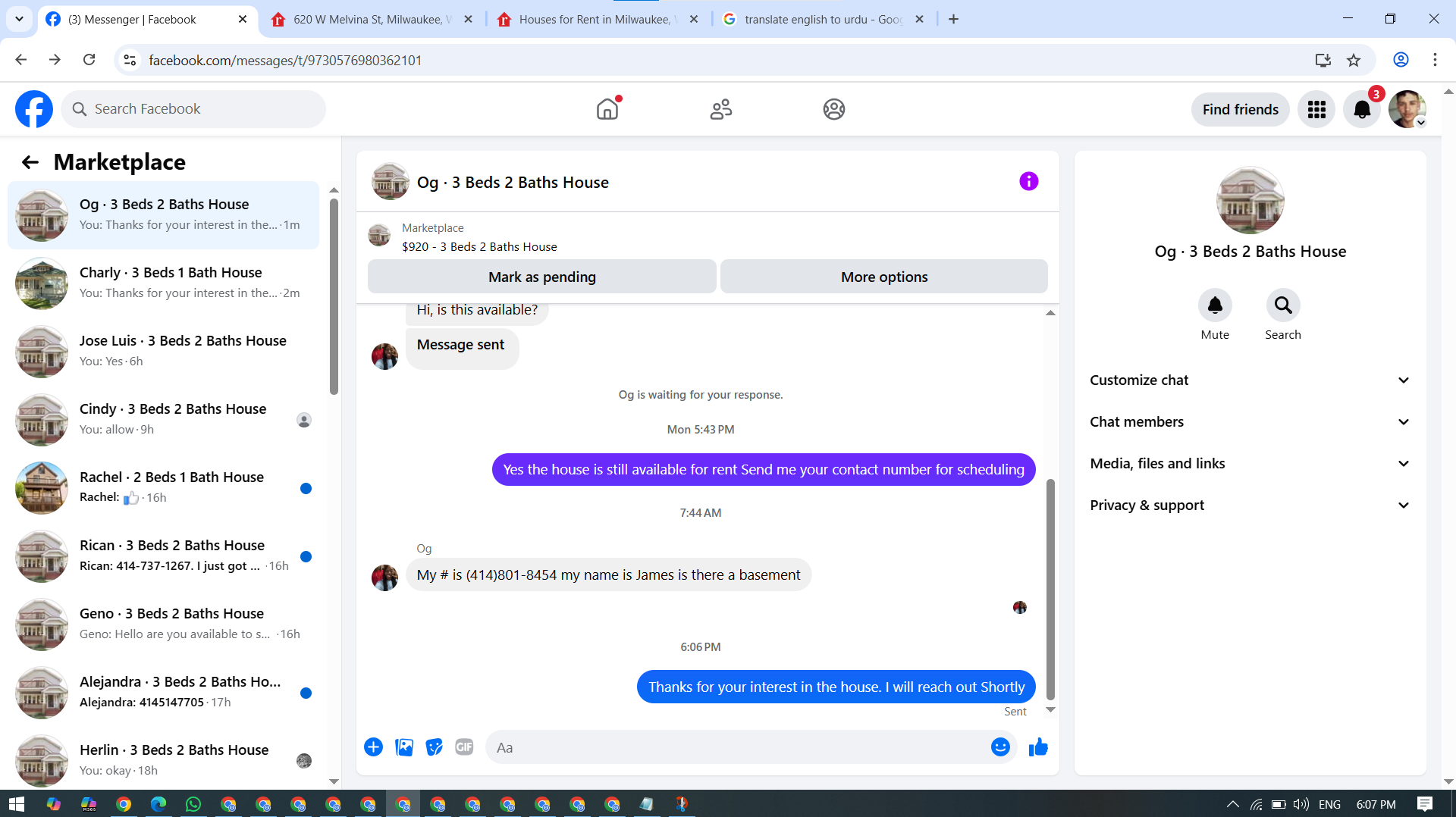
Task: Click the conversation list scrollbar
Action: 334,296
